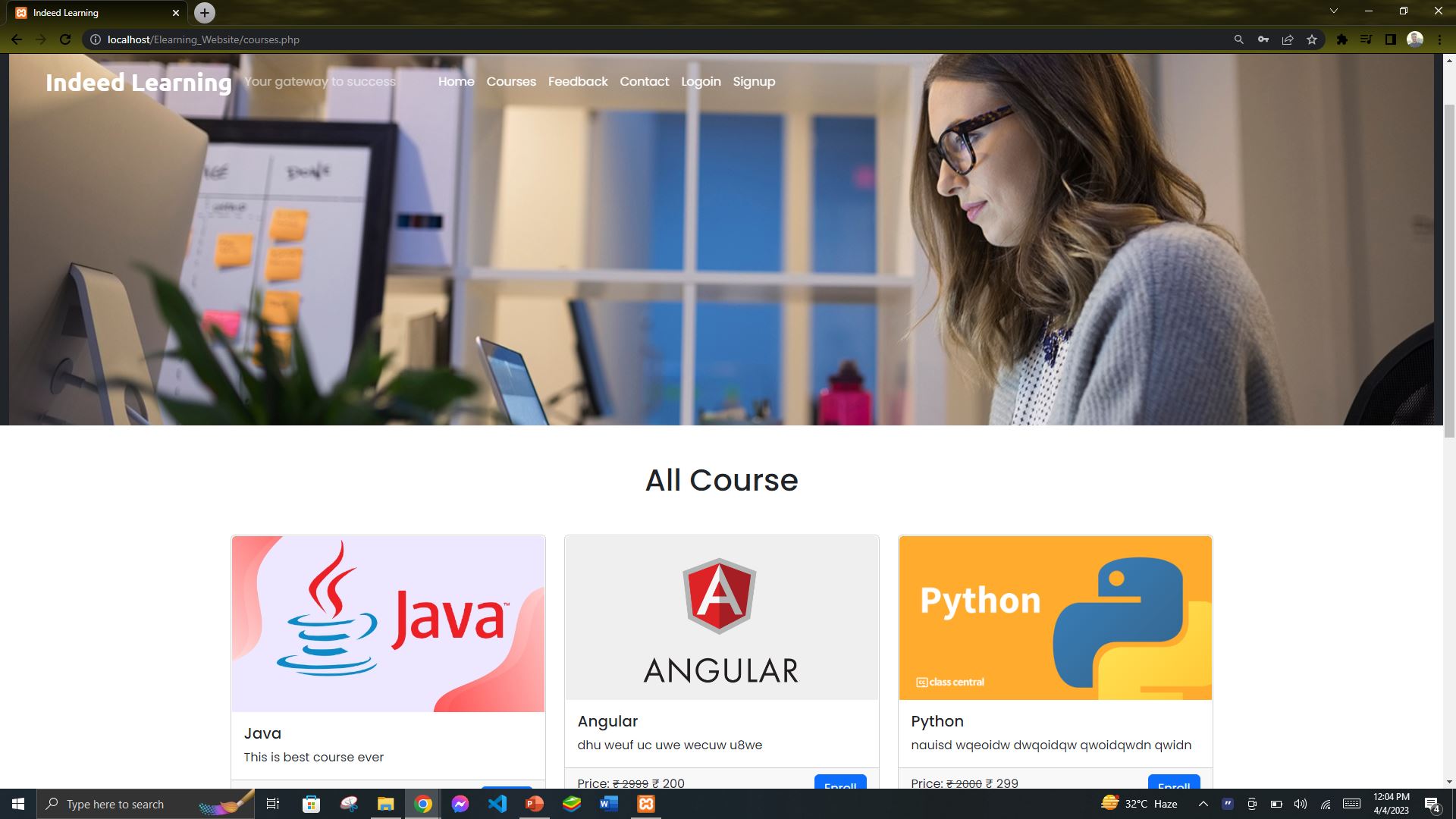This screenshot has width=1456, height=819.
Task: Expand hidden icons in the system tray
Action: 1203,804
